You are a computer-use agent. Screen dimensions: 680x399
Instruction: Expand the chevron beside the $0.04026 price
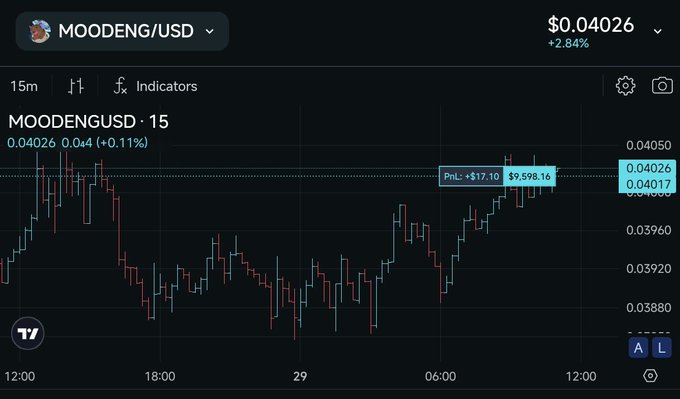657,31
